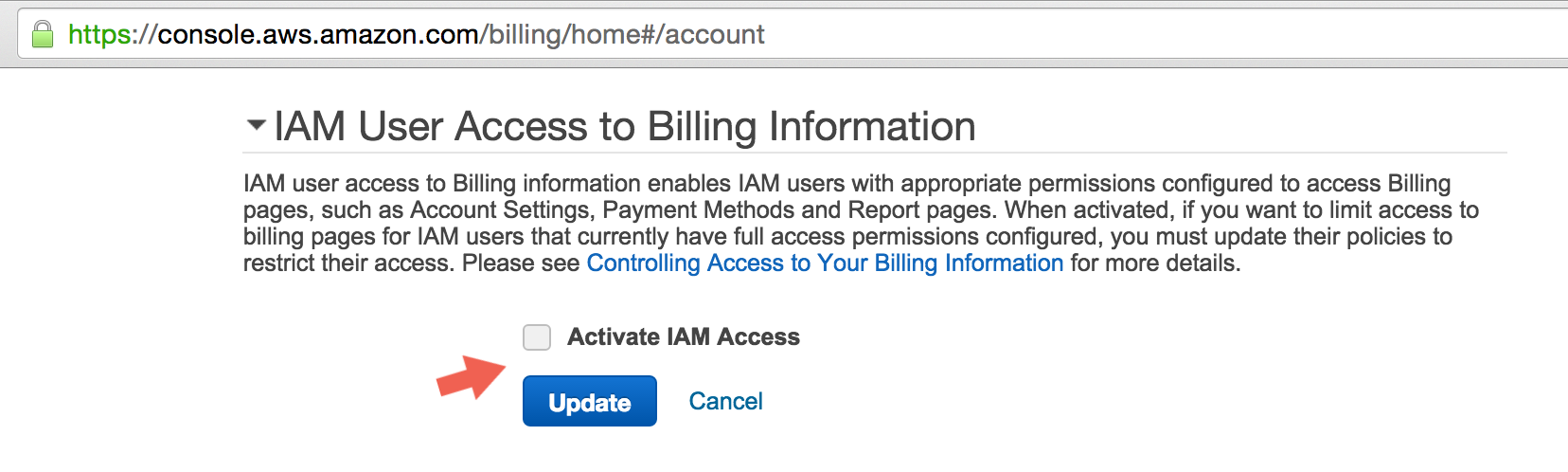This screenshot has width=1568, height=472.
Task: Click the green https text in the URL
Action: [99, 35]
